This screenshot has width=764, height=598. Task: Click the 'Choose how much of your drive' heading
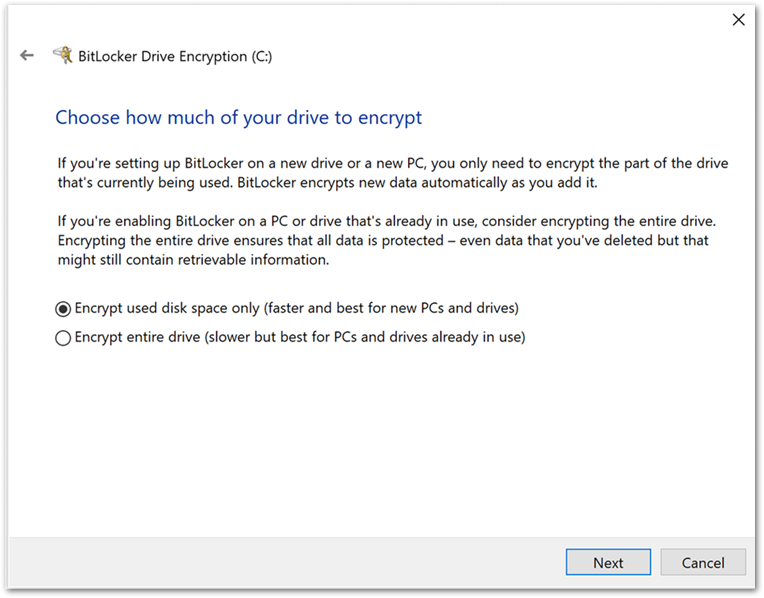[x=239, y=118]
